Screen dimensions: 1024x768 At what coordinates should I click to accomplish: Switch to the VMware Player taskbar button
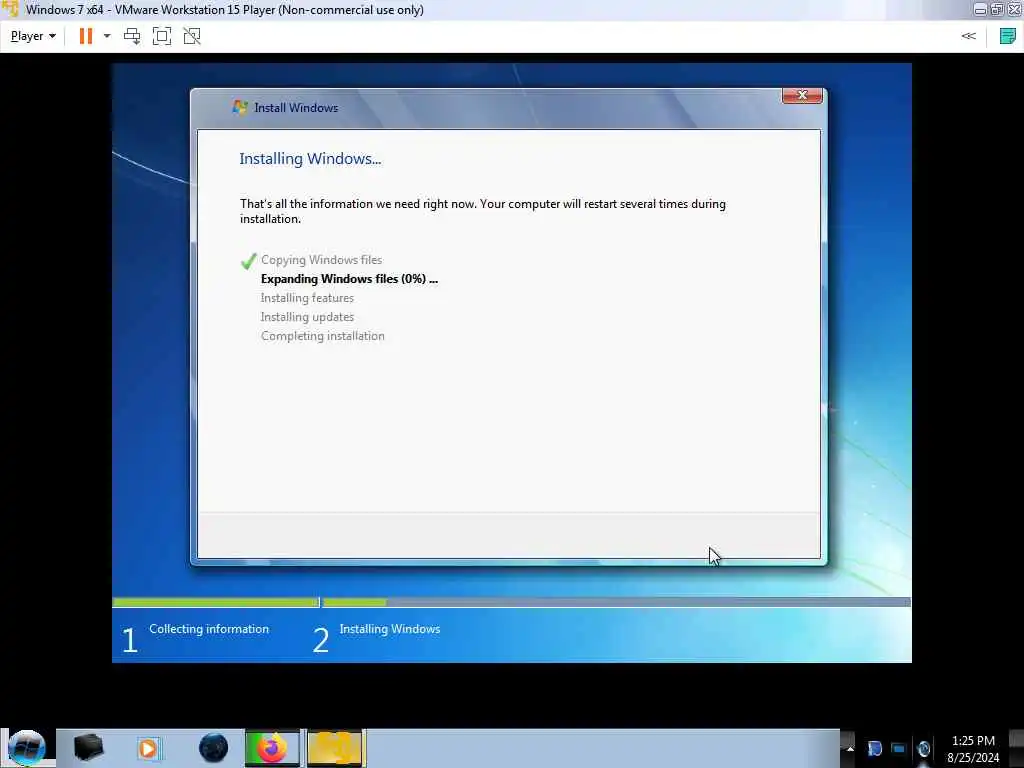click(335, 748)
